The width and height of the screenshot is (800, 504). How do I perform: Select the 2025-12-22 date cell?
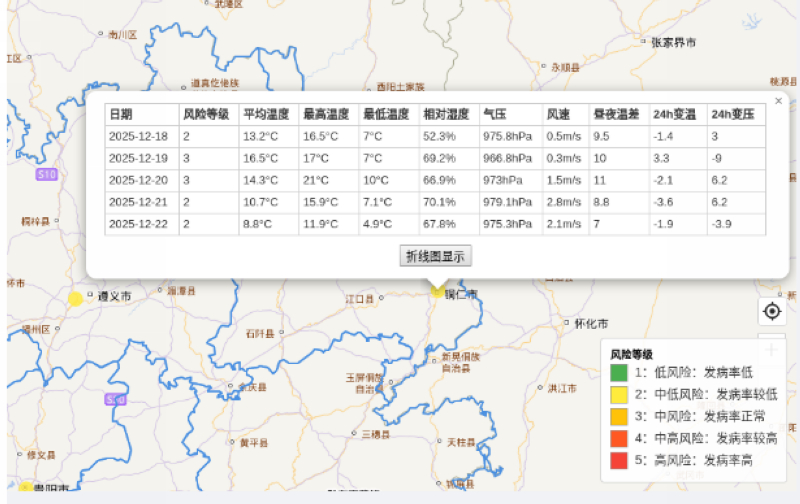click(x=138, y=224)
